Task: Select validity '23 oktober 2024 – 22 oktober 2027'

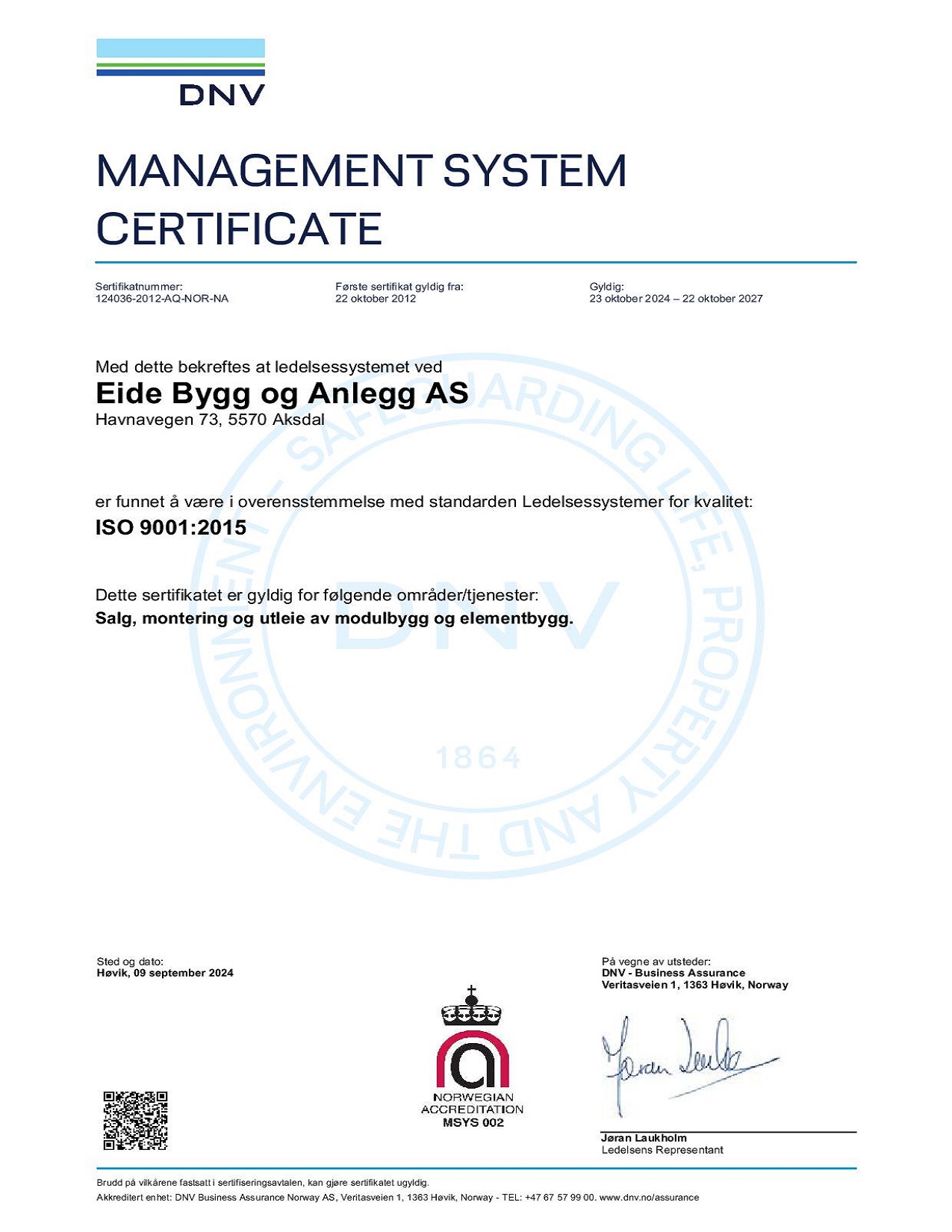Action: pyautogui.click(x=676, y=299)
